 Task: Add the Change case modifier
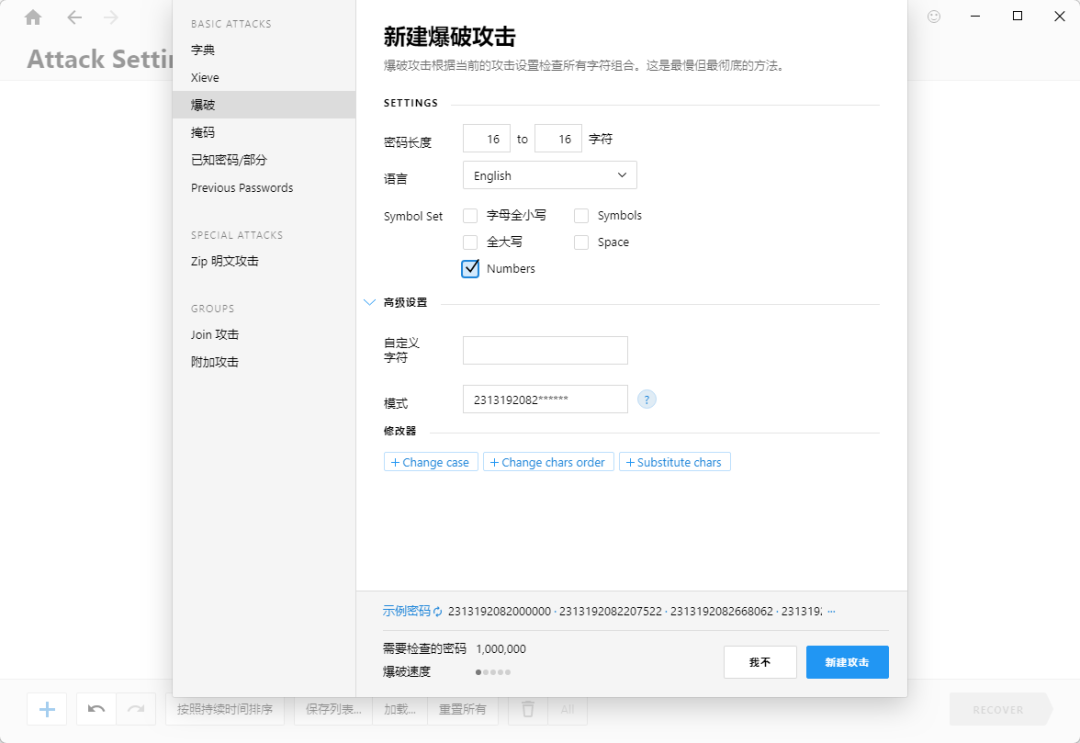430,462
